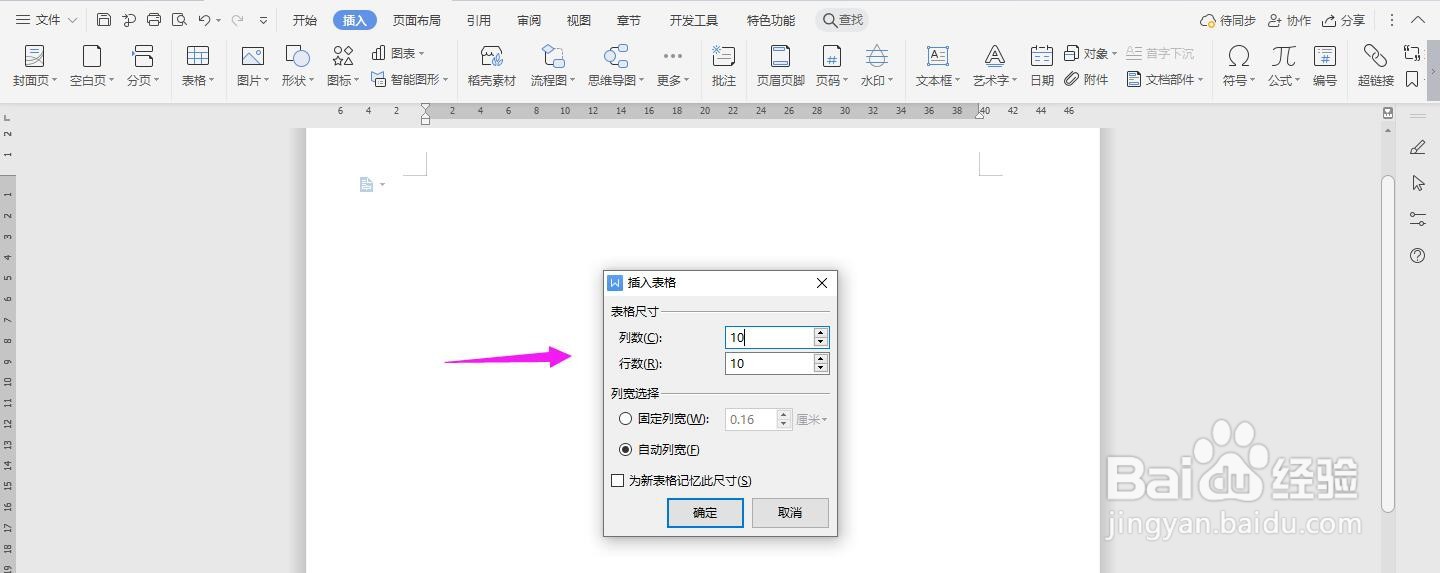Image resolution: width=1440 pixels, height=573 pixels.
Task: Click the columns (列数) input field
Action: tap(769, 338)
